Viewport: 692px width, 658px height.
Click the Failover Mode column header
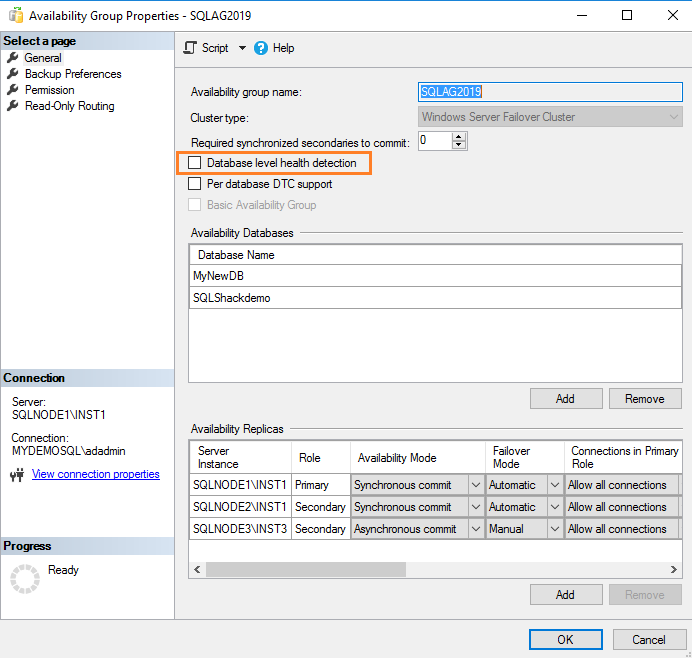(x=525, y=458)
